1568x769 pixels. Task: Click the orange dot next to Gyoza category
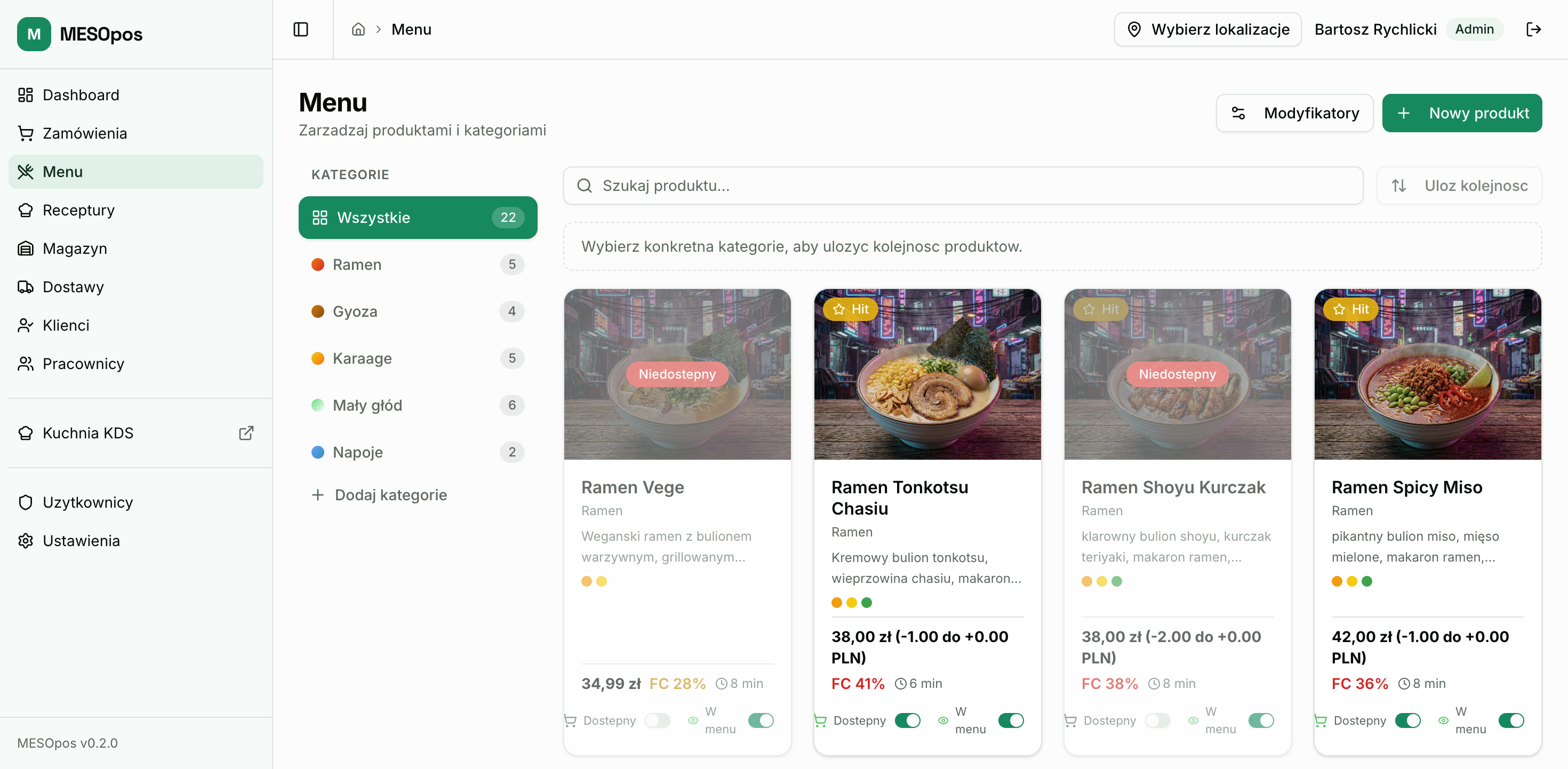[318, 311]
